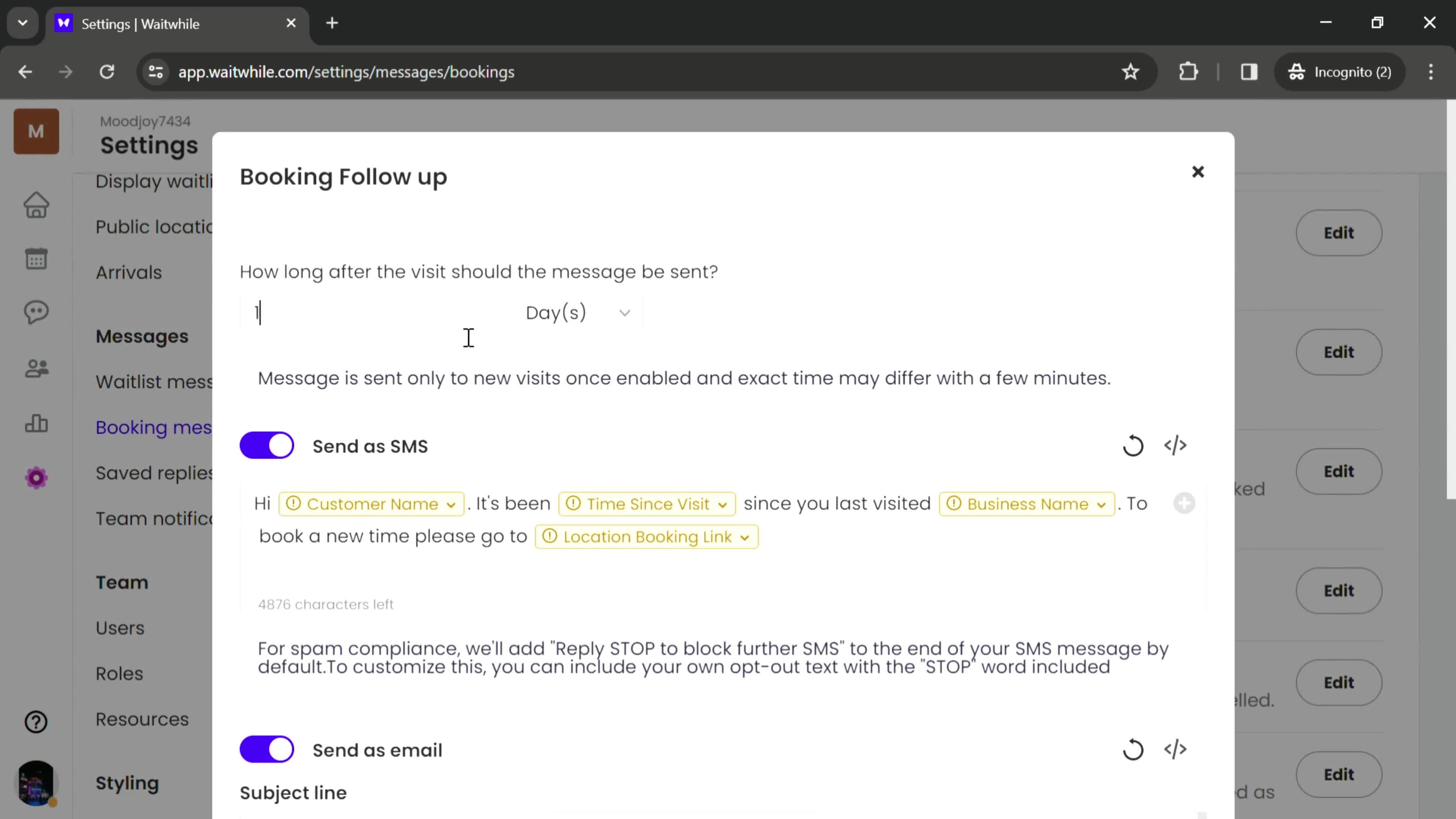Image resolution: width=1456 pixels, height=819 pixels.
Task: Open the Home icon in sidebar
Action: coord(36,205)
